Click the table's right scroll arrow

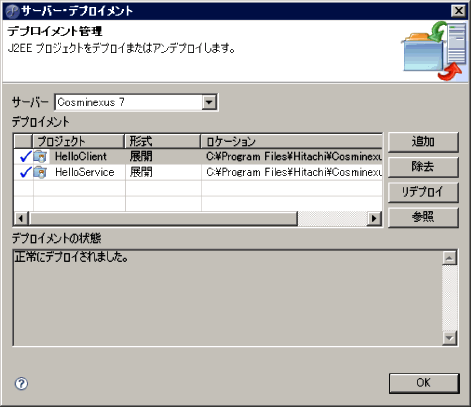[x=374, y=219]
